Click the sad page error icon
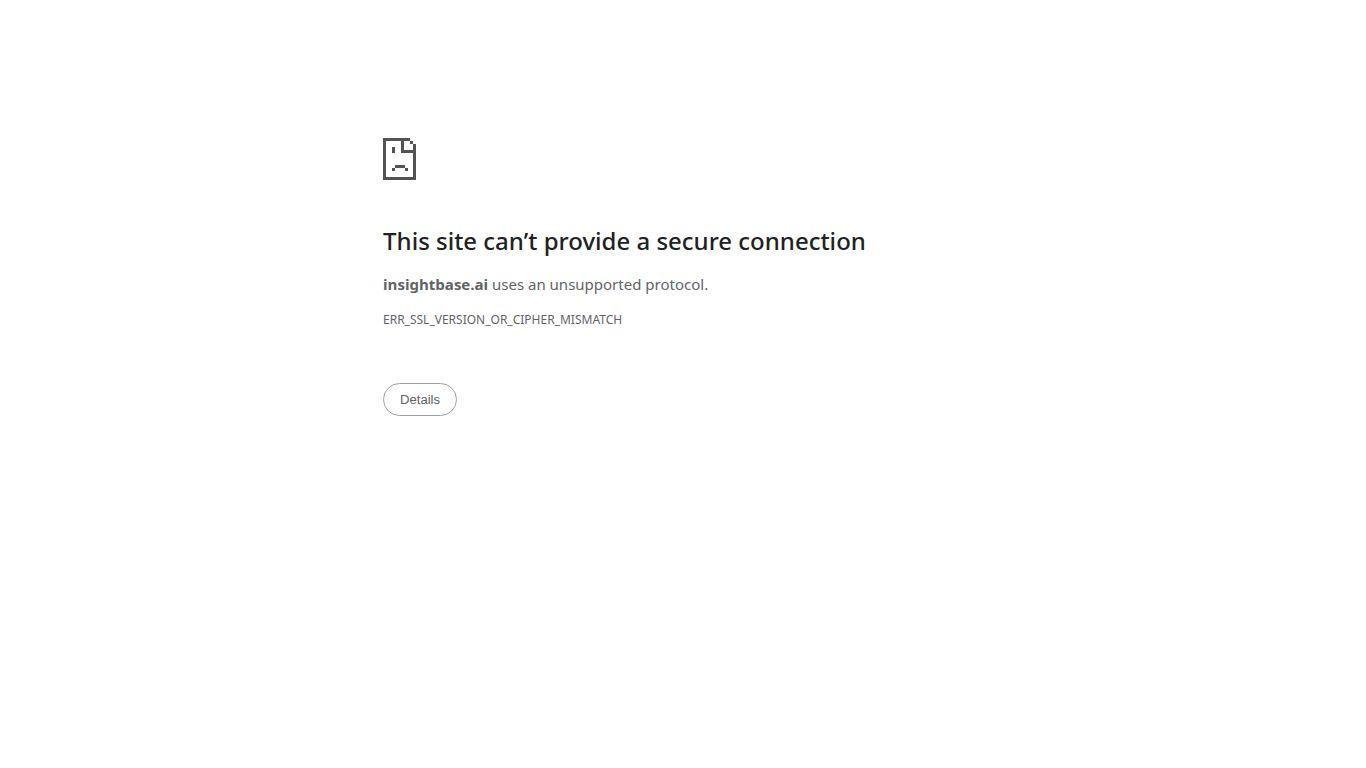The width and height of the screenshot is (1366, 768). [399, 159]
